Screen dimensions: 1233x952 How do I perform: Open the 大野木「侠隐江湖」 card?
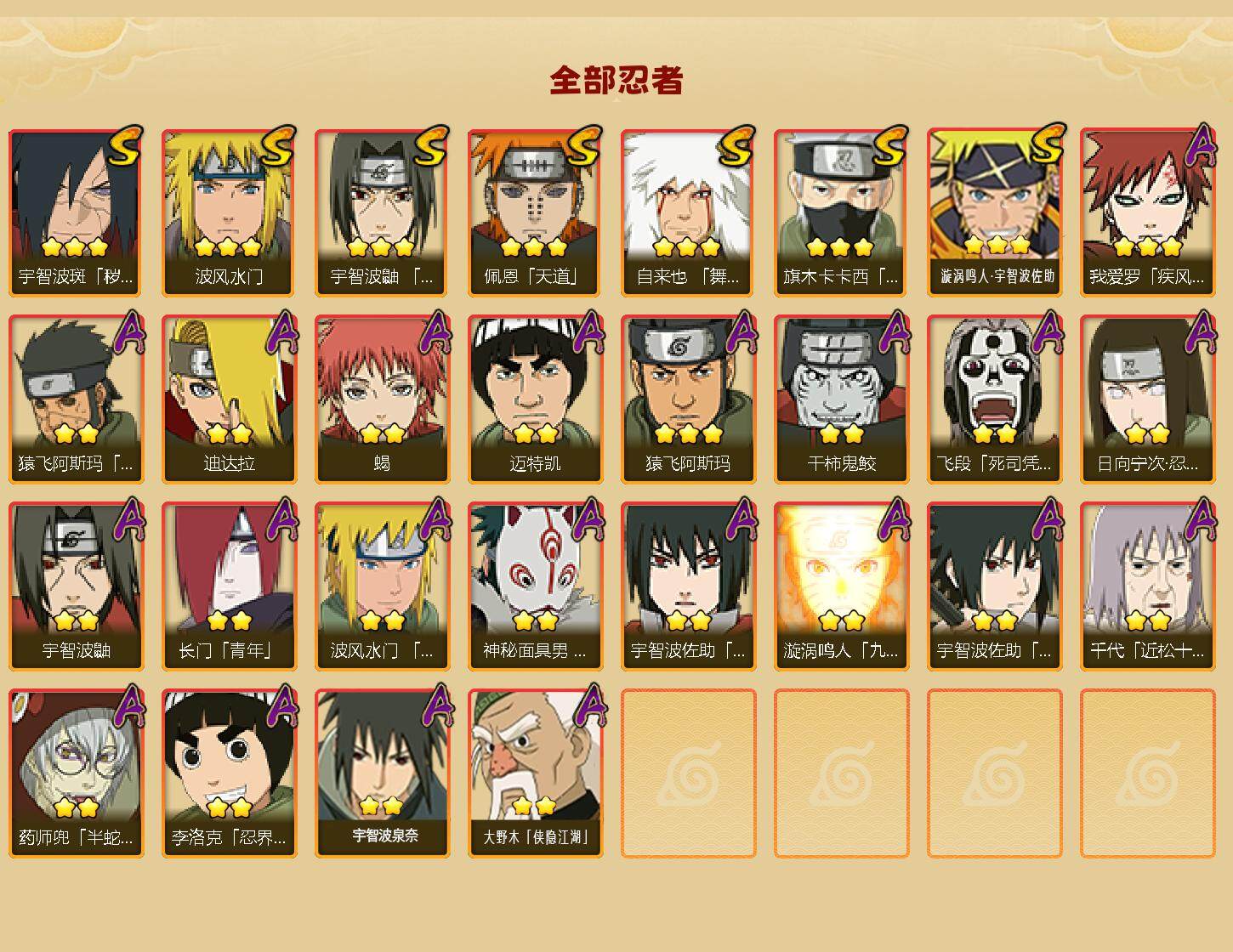535,773
